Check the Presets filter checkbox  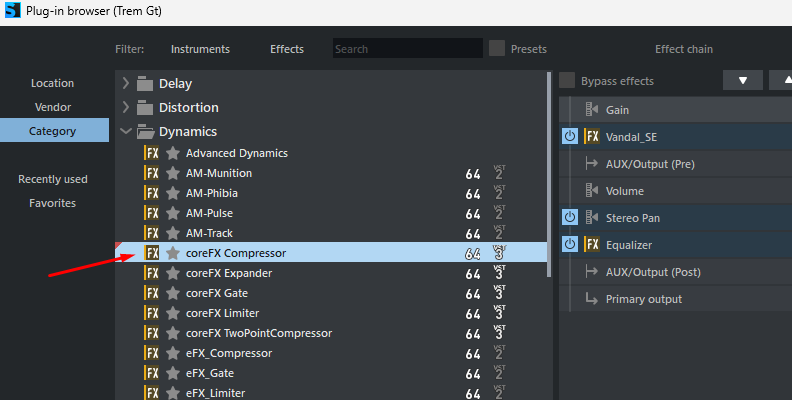point(497,48)
